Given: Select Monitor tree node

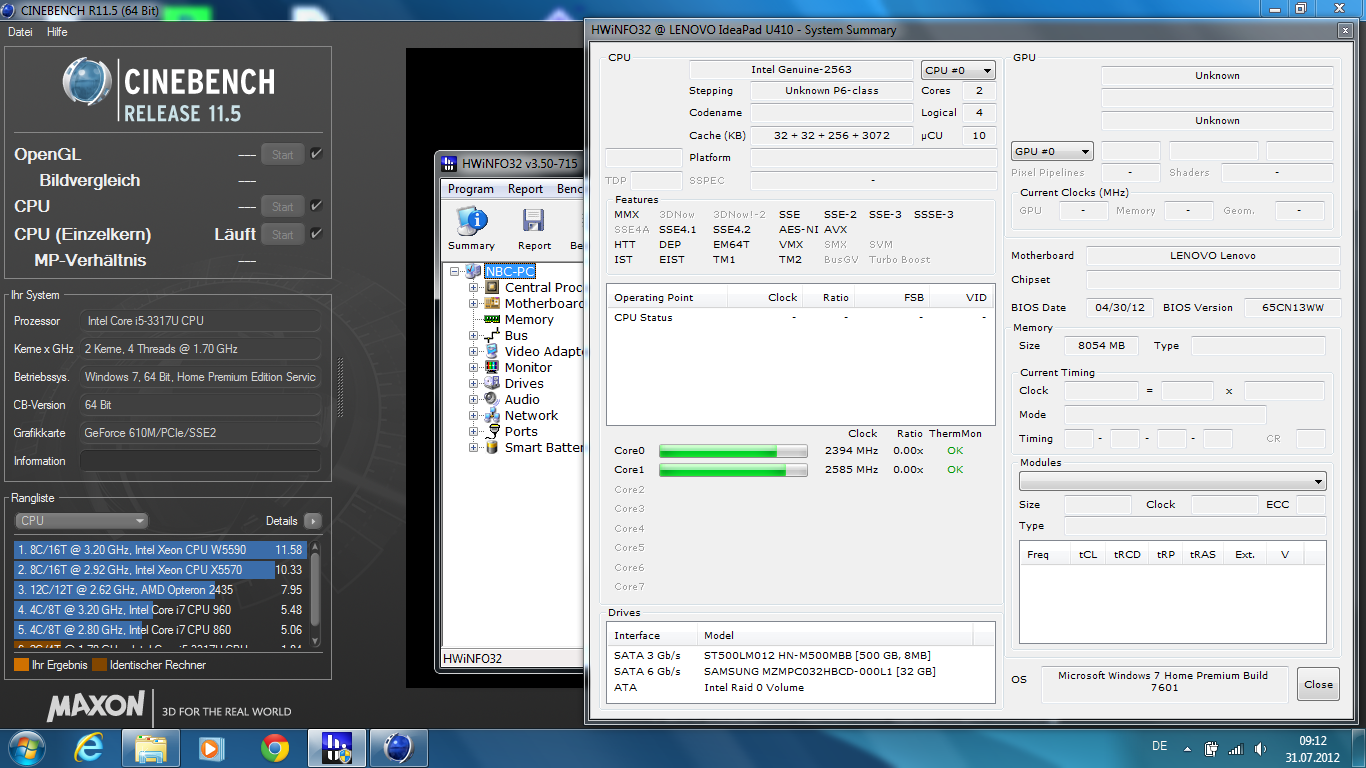Looking at the screenshot, I should 528,367.
